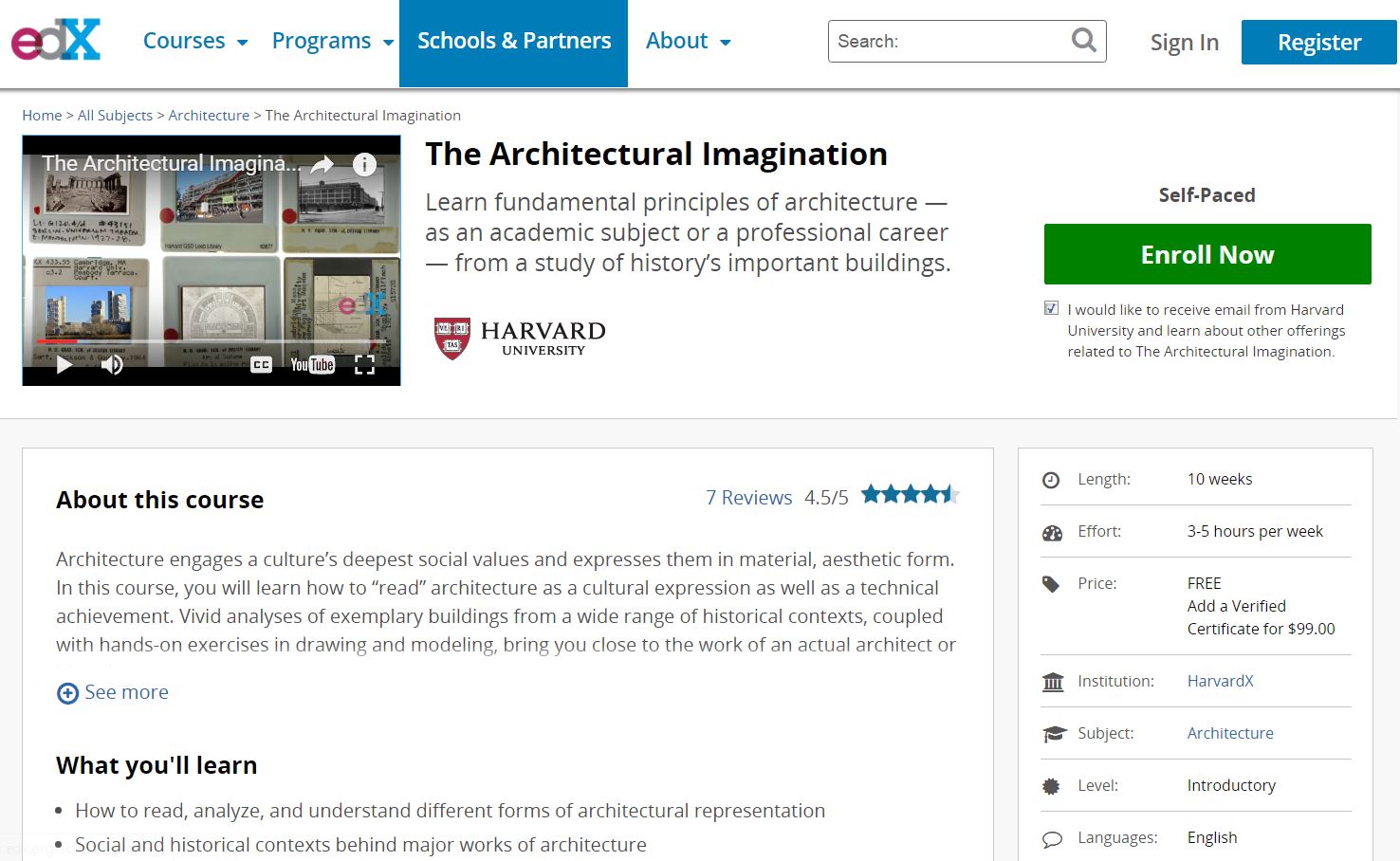The image size is (1400, 861).
Task: Click the course title heading
Action: 656,154
